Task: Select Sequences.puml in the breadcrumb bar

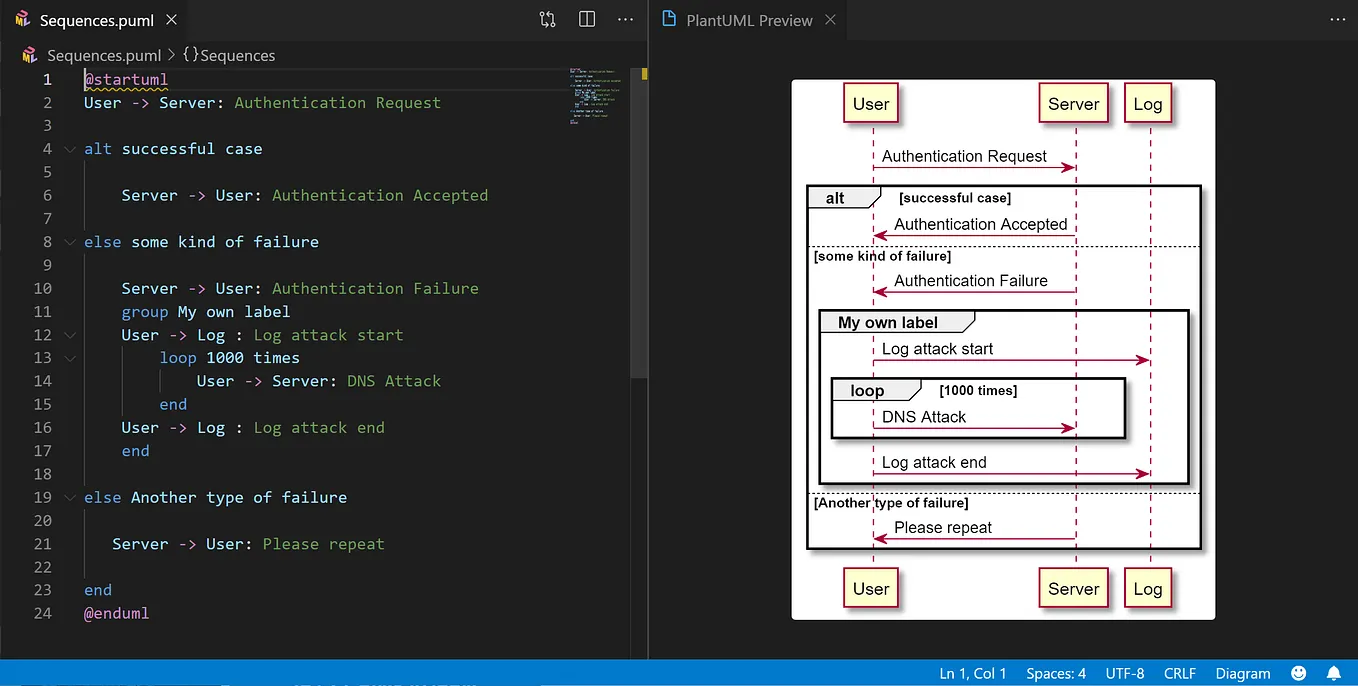Action: (x=104, y=55)
